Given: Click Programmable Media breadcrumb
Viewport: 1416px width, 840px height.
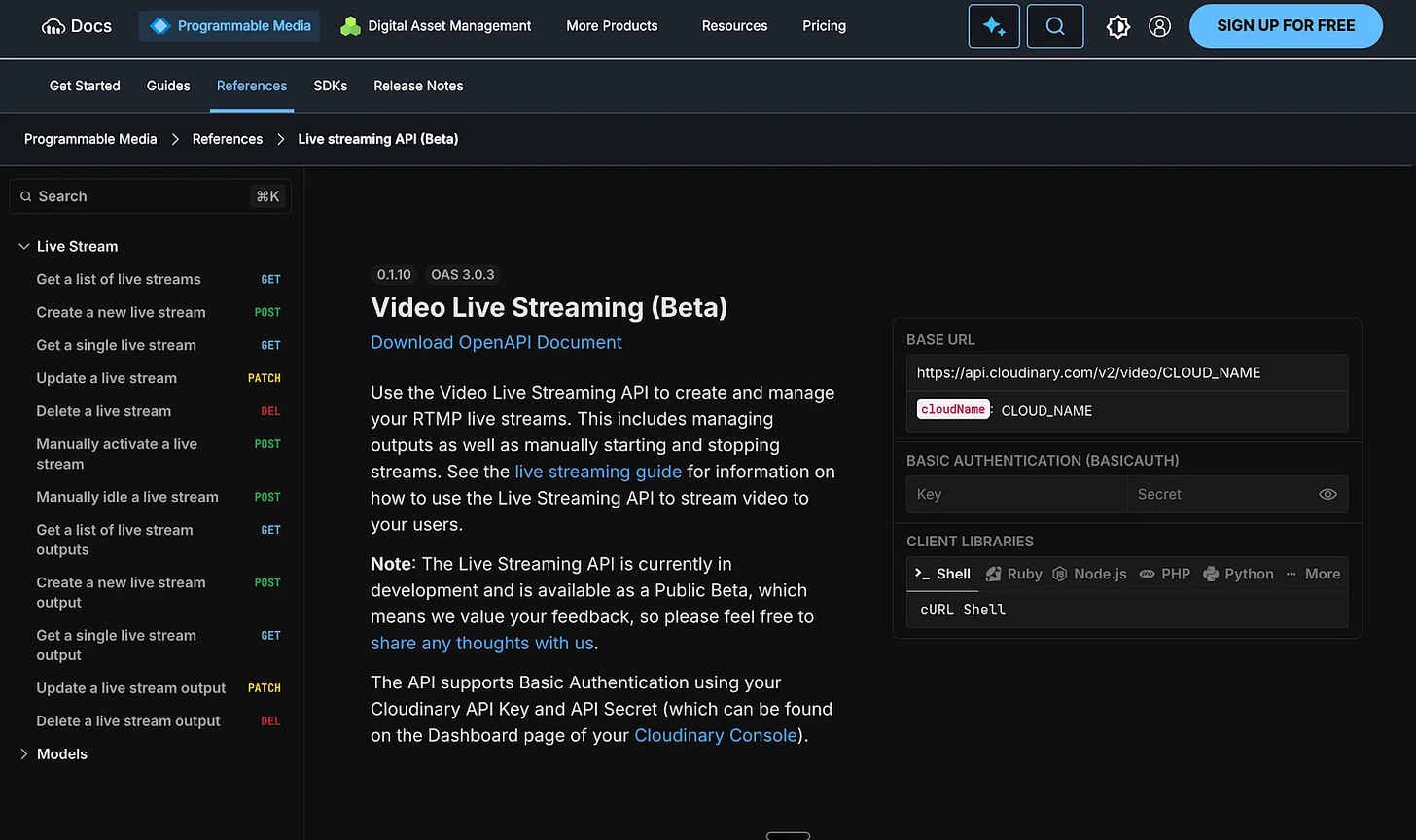Looking at the screenshot, I should 90,139.
